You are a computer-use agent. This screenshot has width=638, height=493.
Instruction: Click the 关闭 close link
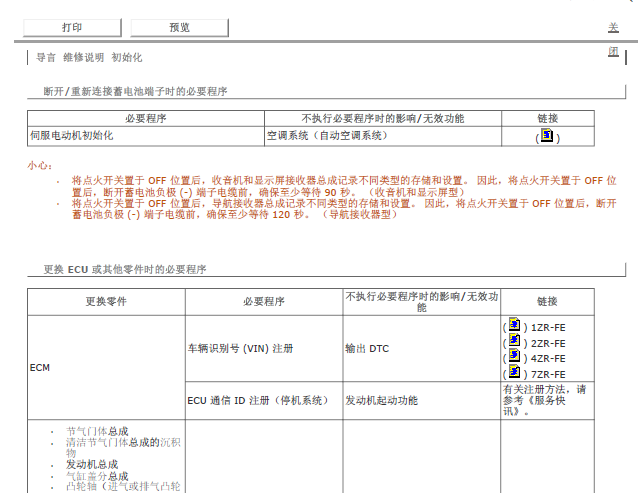[x=613, y=39]
